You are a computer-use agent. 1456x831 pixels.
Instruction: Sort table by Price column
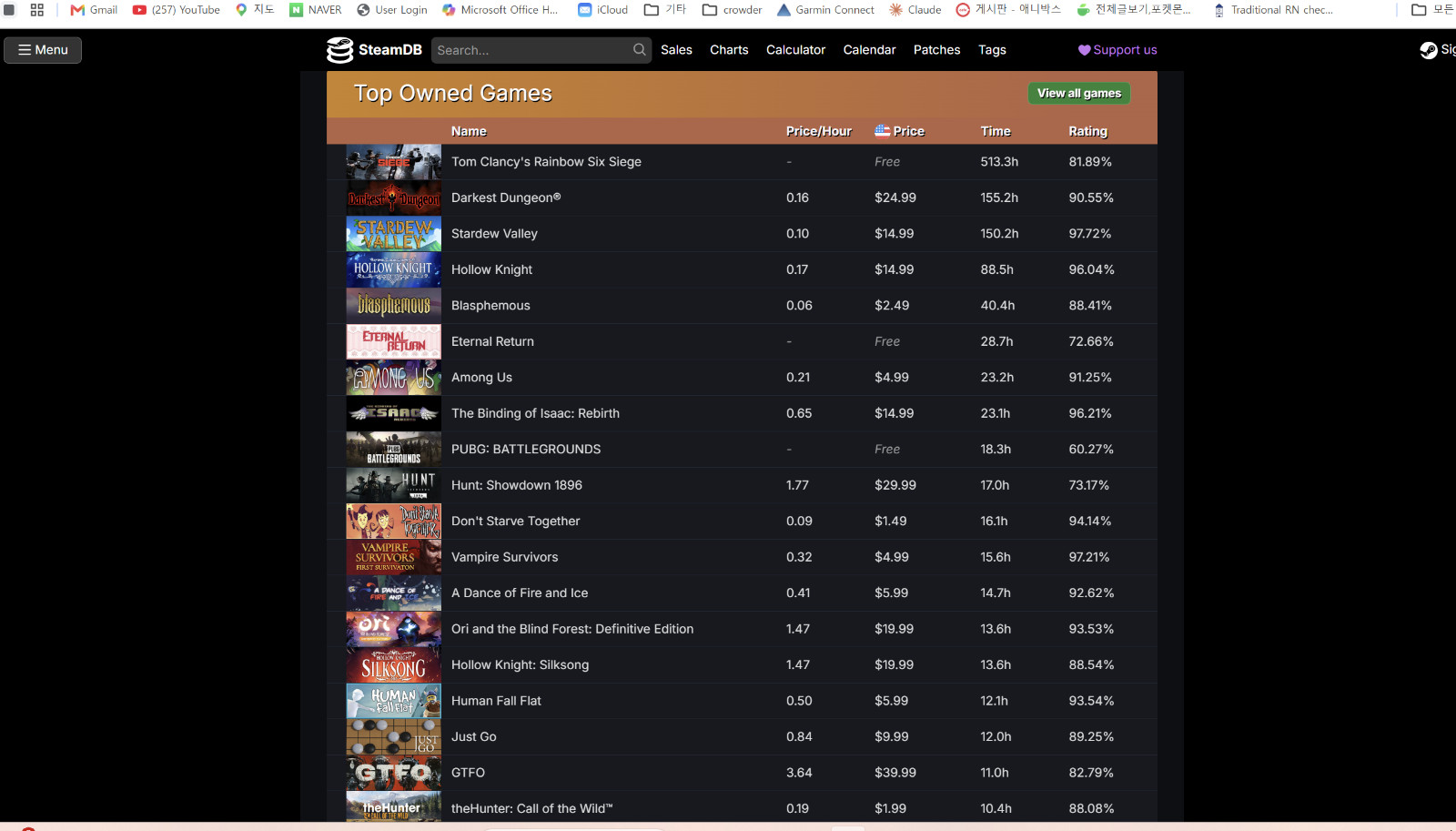899,131
